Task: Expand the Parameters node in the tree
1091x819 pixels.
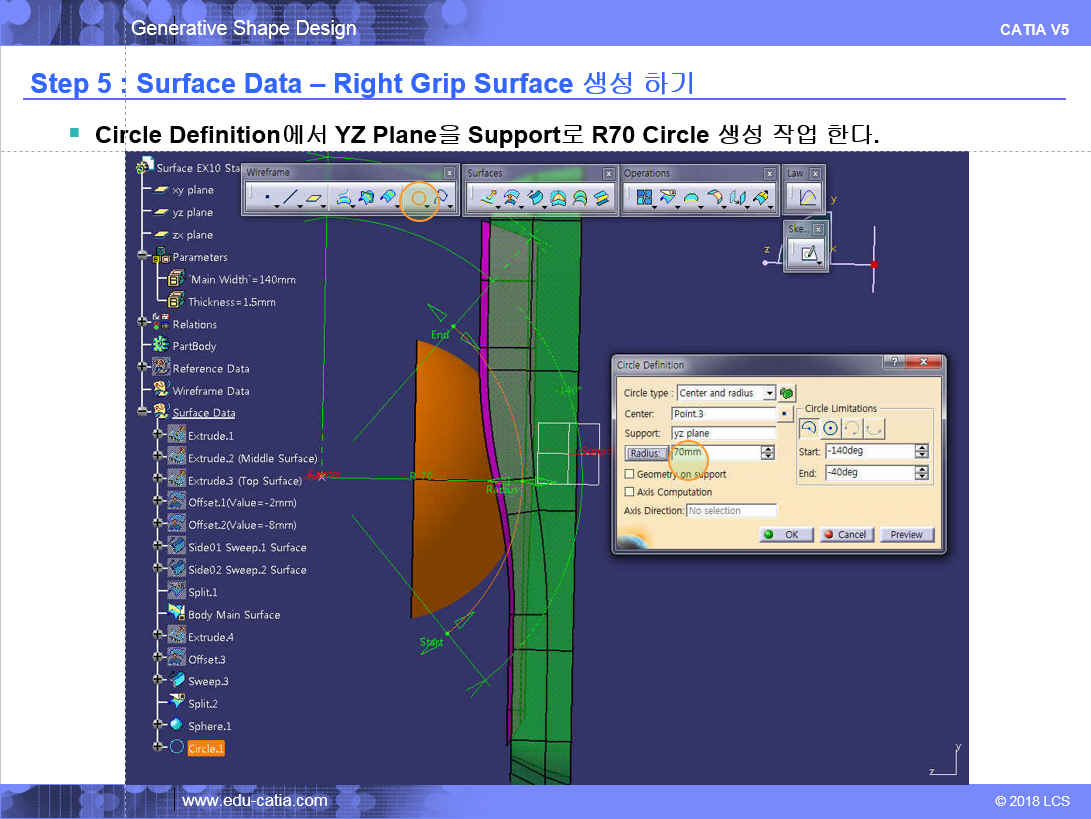Action: click(144, 257)
